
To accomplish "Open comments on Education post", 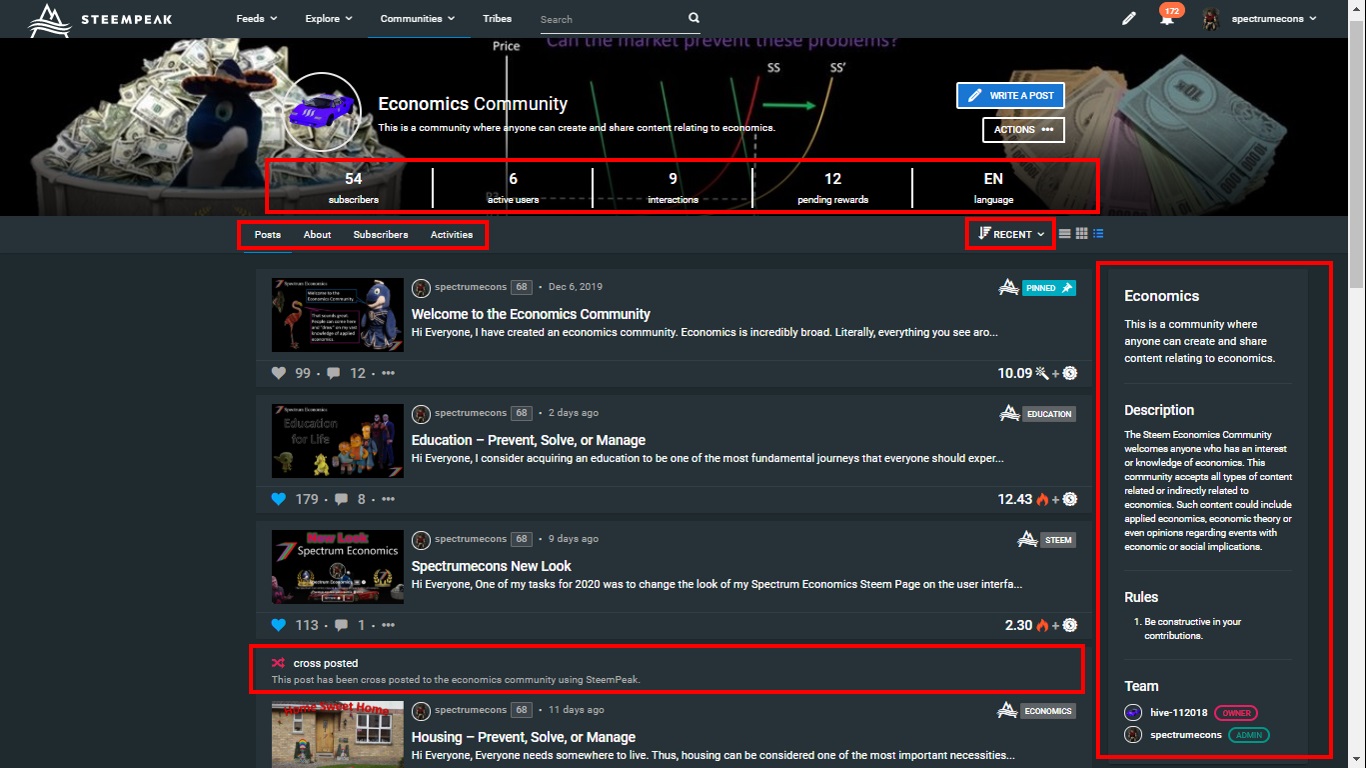I will click(x=341, y=499).
